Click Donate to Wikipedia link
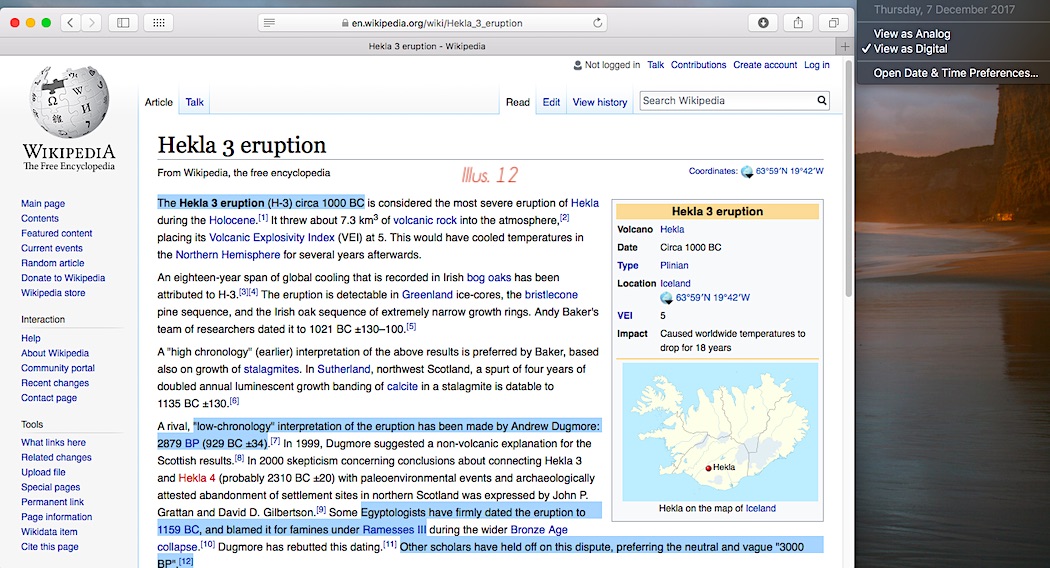Screen dimensions: 1050x568 pos(63,278)
